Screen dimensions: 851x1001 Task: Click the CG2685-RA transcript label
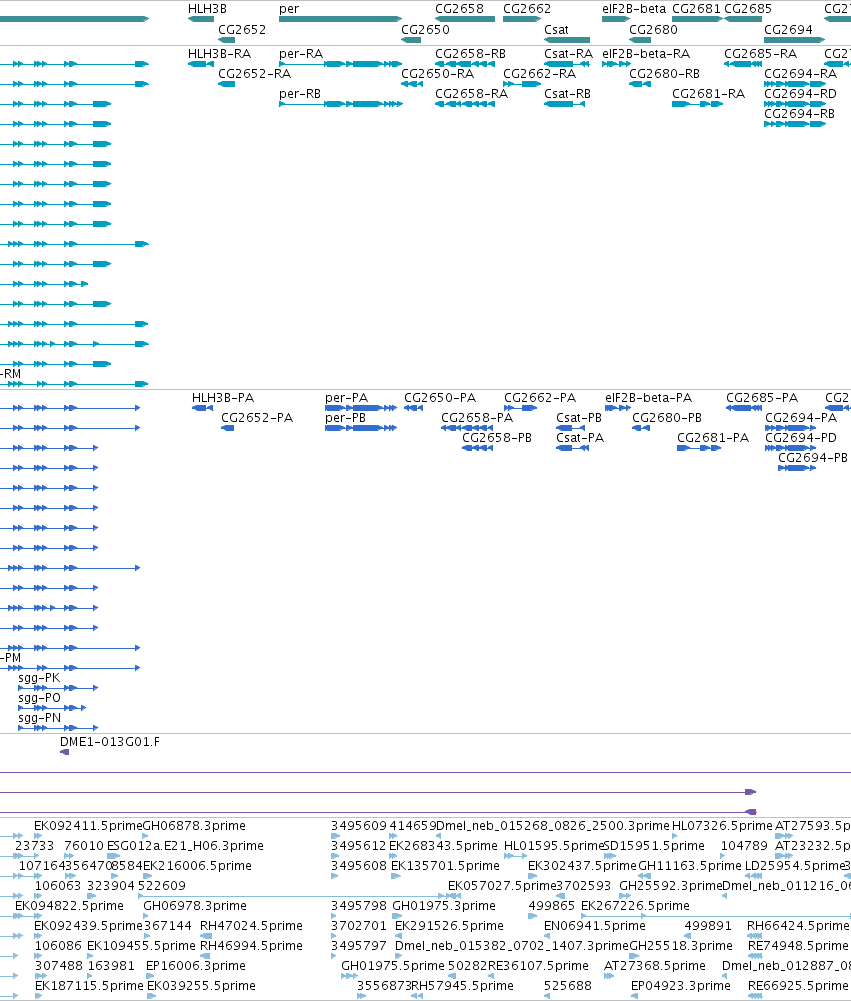point(760,54)
